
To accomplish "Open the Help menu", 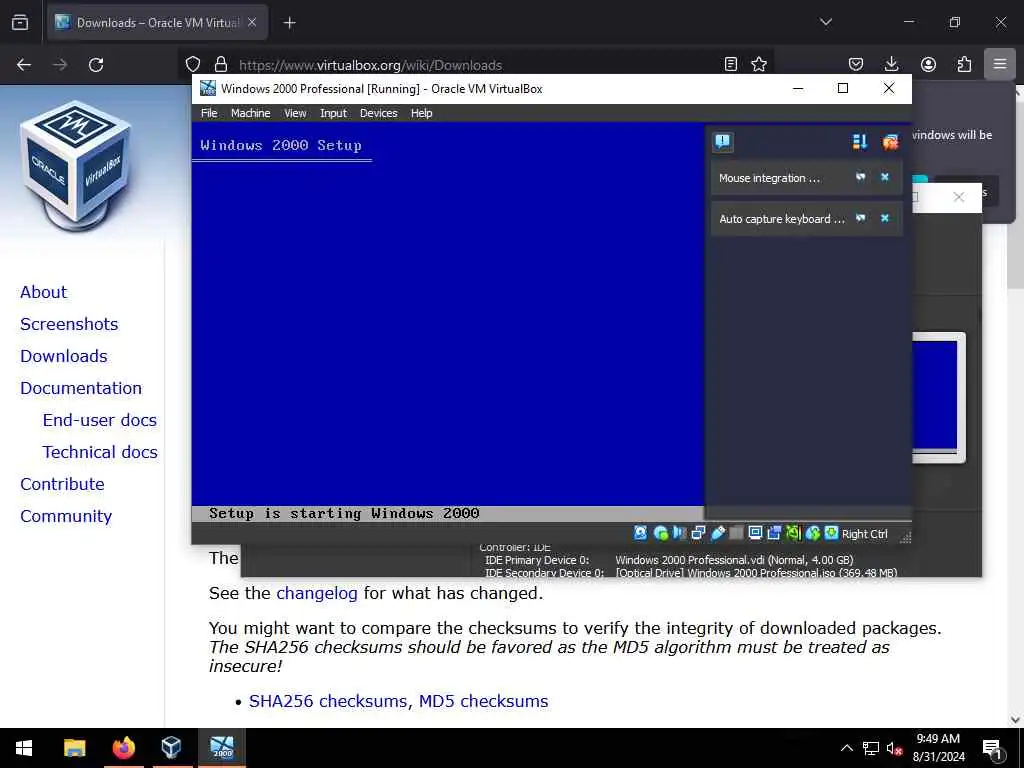I will [421, 113].
